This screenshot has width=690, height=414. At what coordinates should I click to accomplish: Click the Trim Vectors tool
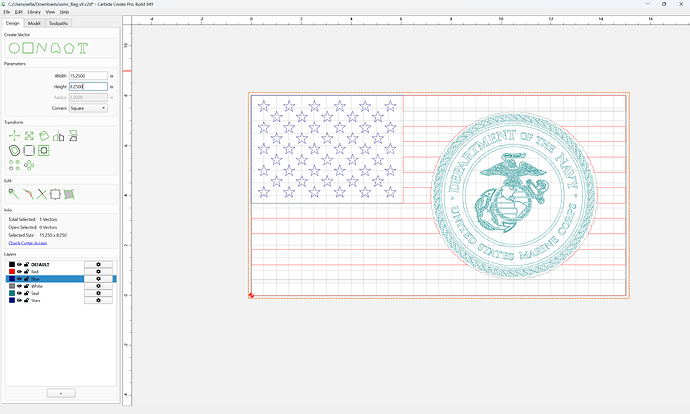coord(41,194)
